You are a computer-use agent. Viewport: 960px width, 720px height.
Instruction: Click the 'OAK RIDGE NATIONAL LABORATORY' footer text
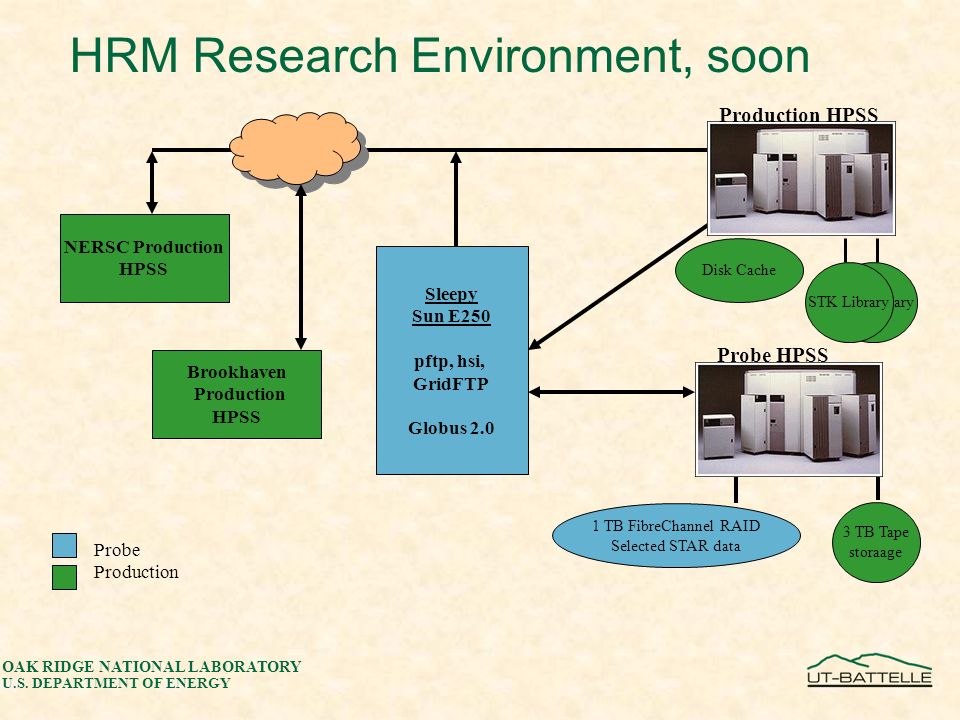coord(152,666)
